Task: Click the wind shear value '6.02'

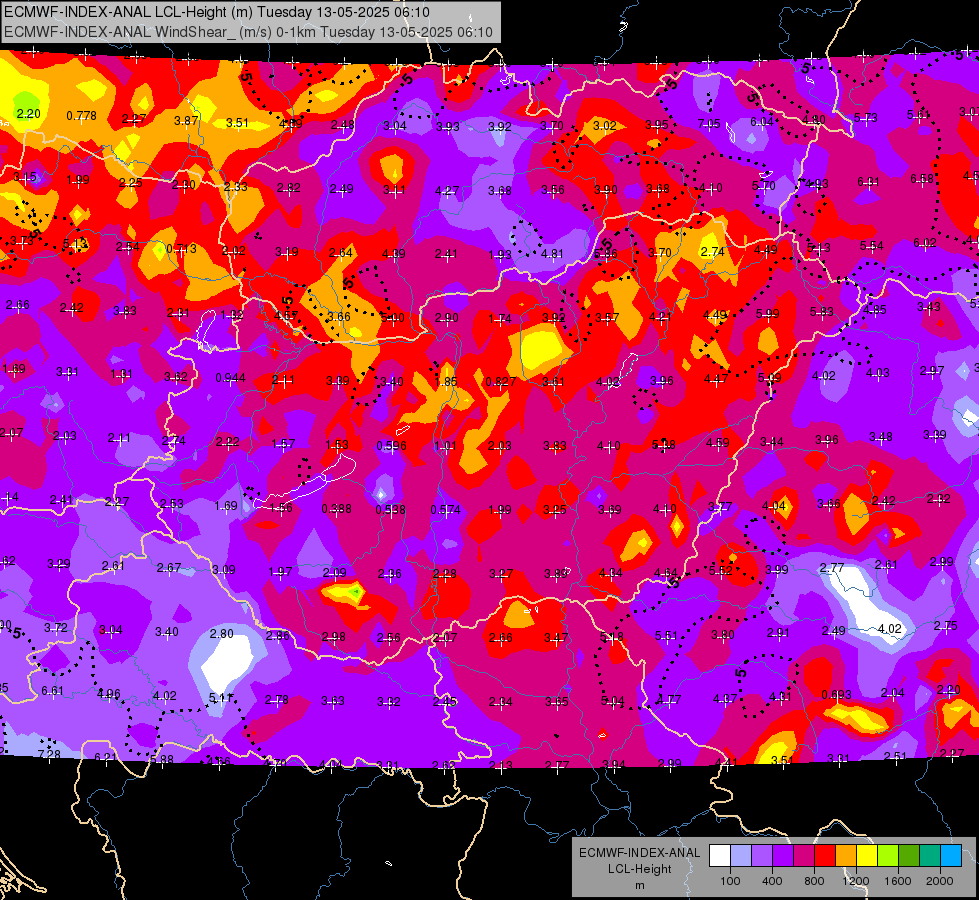Action: point(925,243)
